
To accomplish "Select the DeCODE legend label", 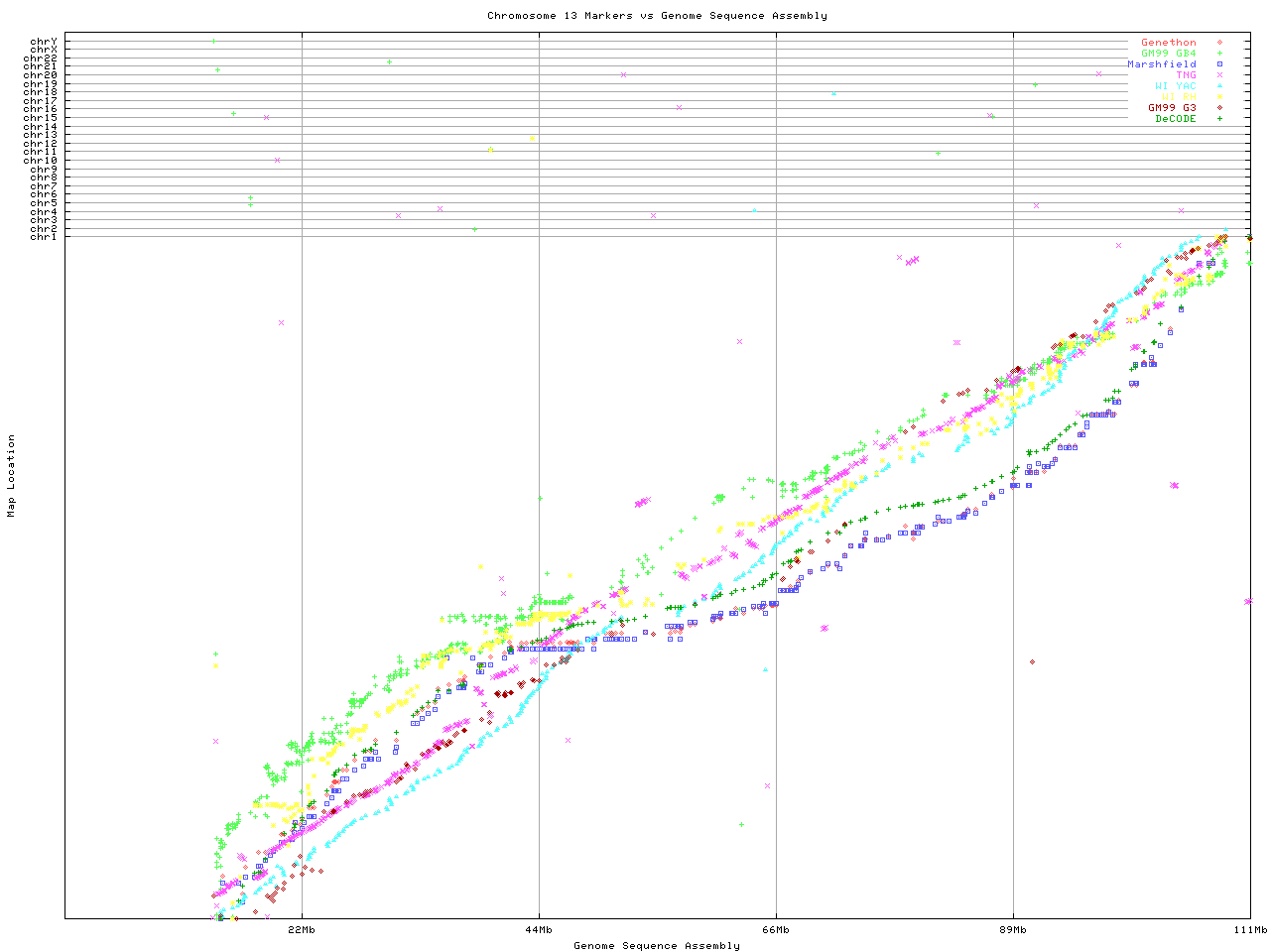I will pos(1175,119).
